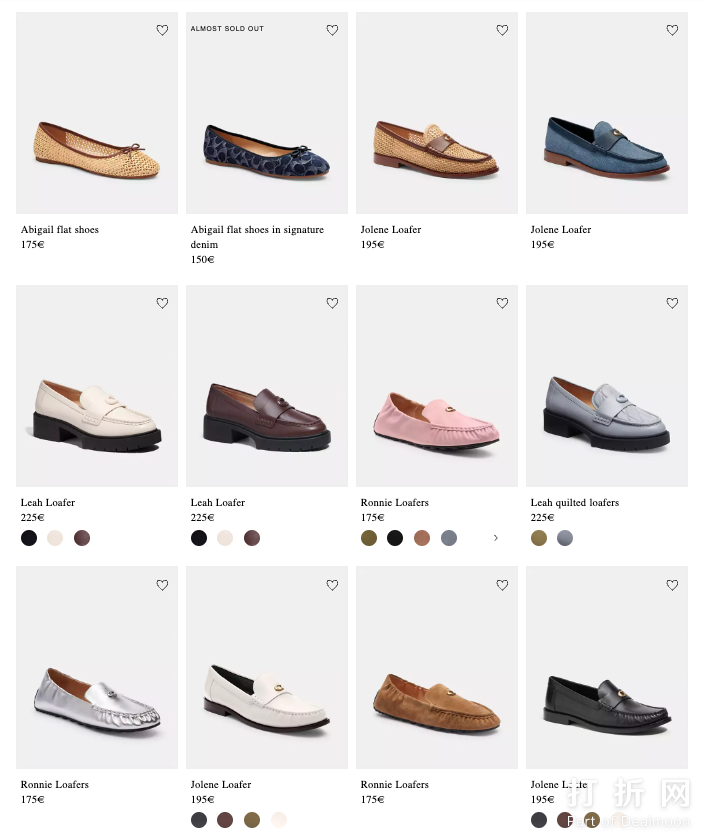Wishlist the cream Leah Loafer
Screen dimensions: 704x839
(162, 303)
